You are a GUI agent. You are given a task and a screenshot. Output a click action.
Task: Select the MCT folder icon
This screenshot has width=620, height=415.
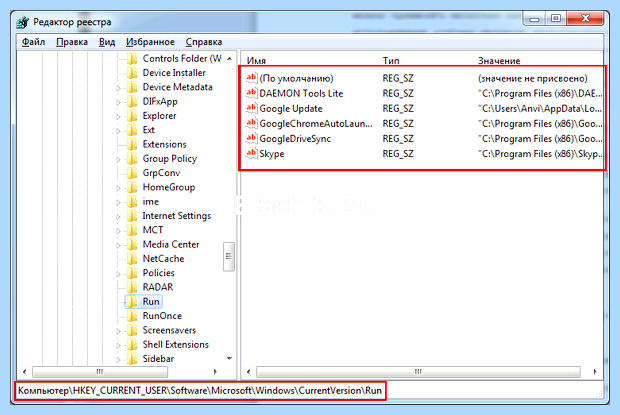[132, 230]
